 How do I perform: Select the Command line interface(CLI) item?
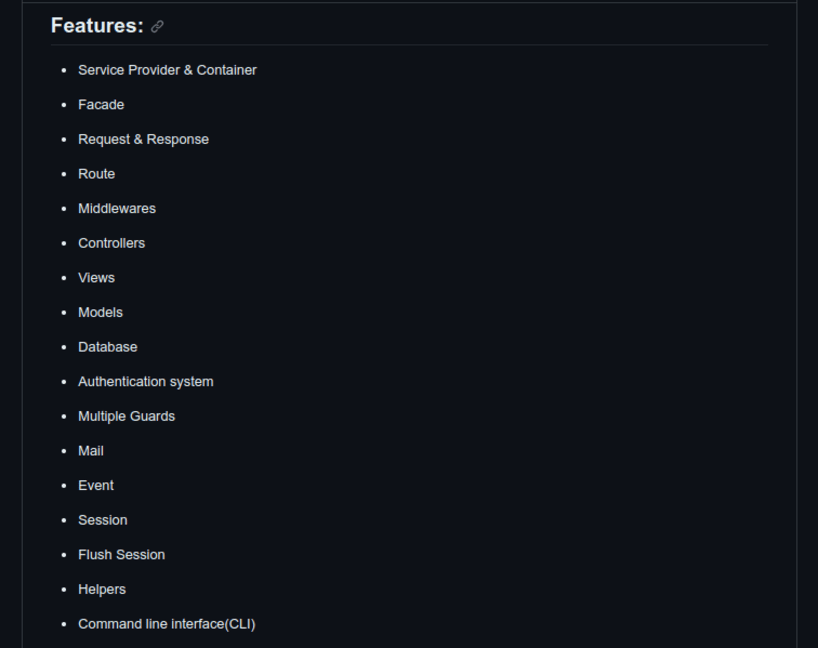pyautogui.click(x=166, y=624)
